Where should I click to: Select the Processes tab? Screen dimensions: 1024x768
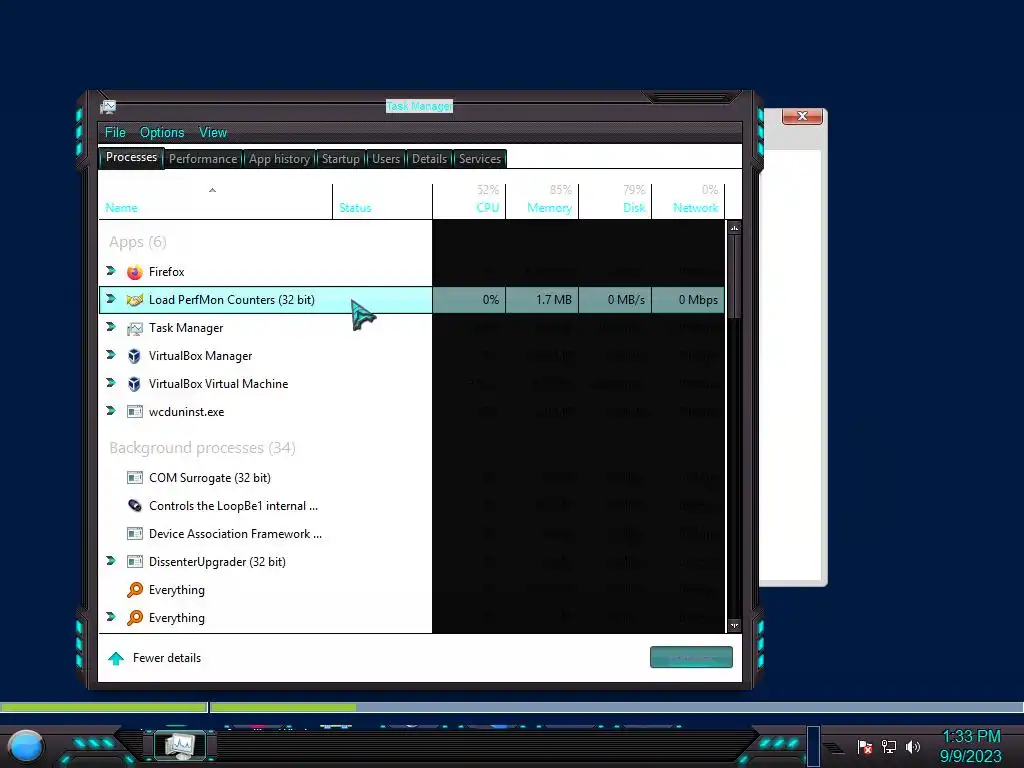(x=131, y=157)
